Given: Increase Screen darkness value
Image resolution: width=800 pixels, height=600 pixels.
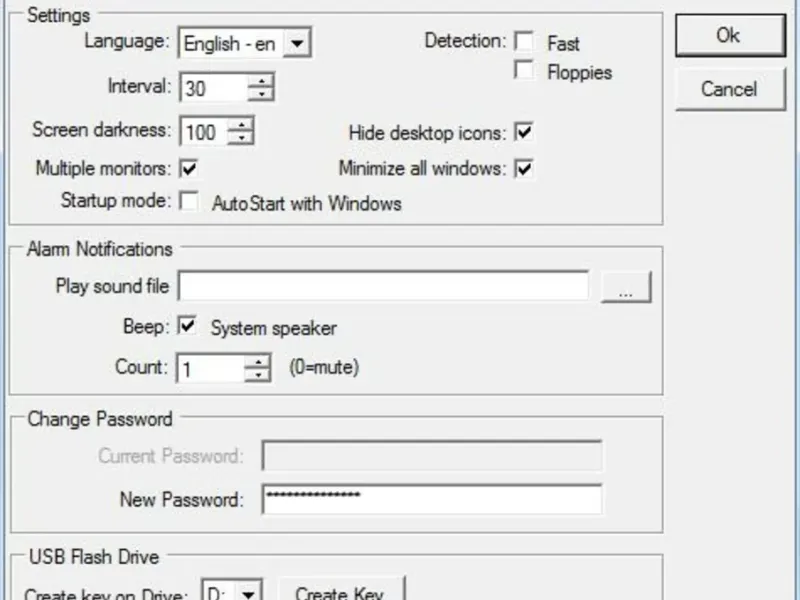Looking at the screenshot, I should [240, 125].
